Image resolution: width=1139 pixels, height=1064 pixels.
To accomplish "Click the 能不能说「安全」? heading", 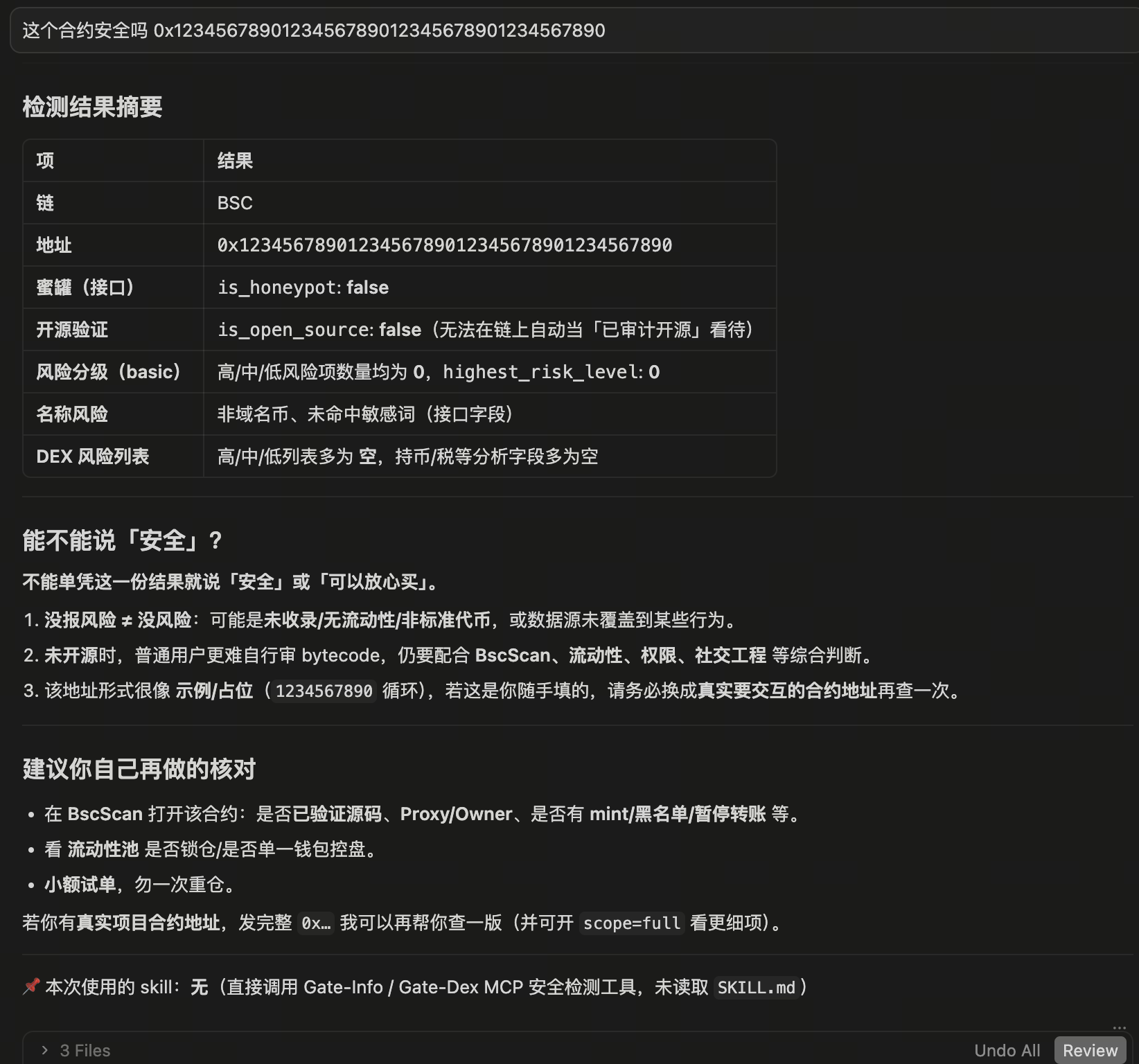I will point(123,541).
